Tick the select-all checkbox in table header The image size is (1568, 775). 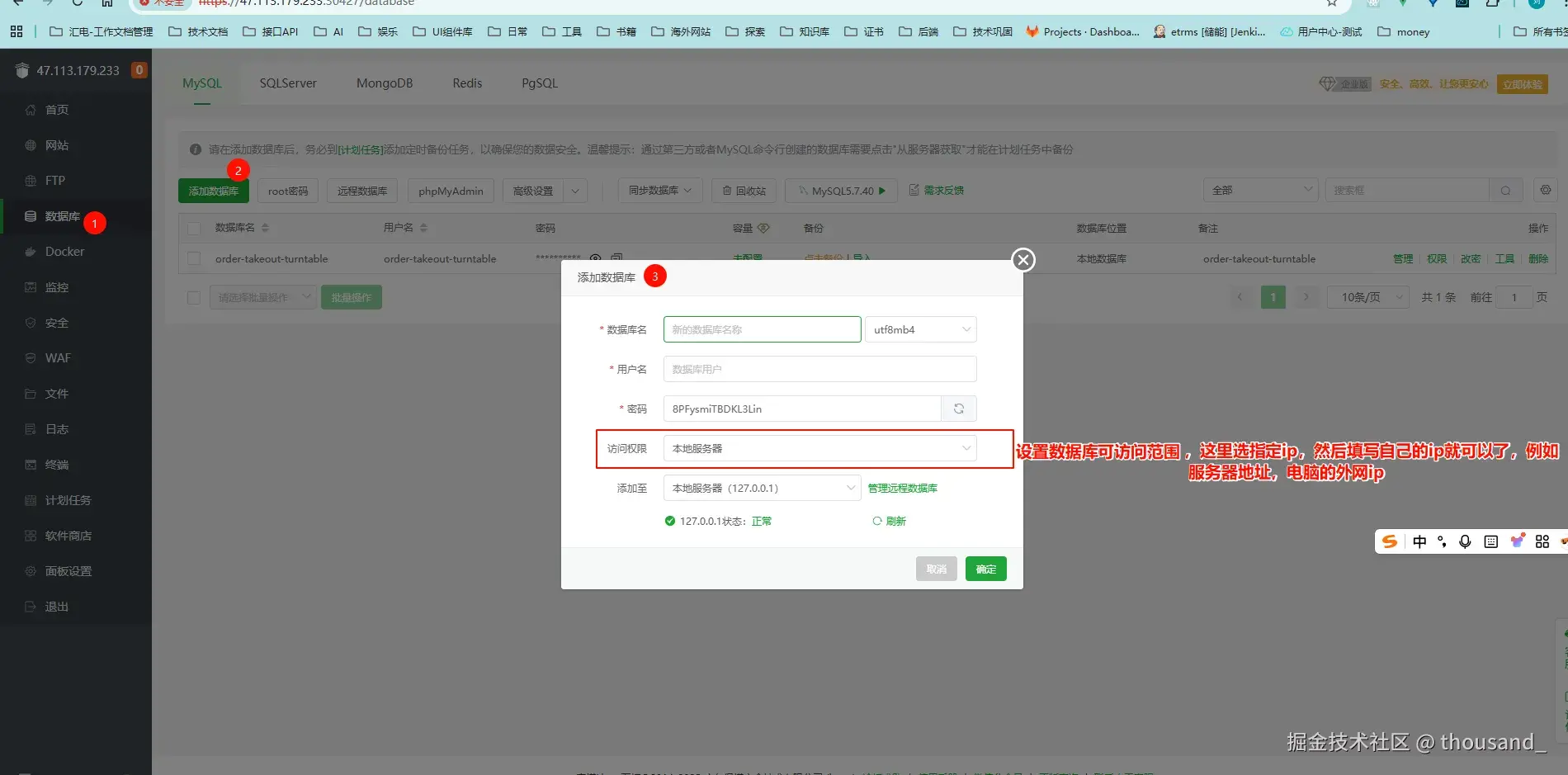[x=194, y=229]
